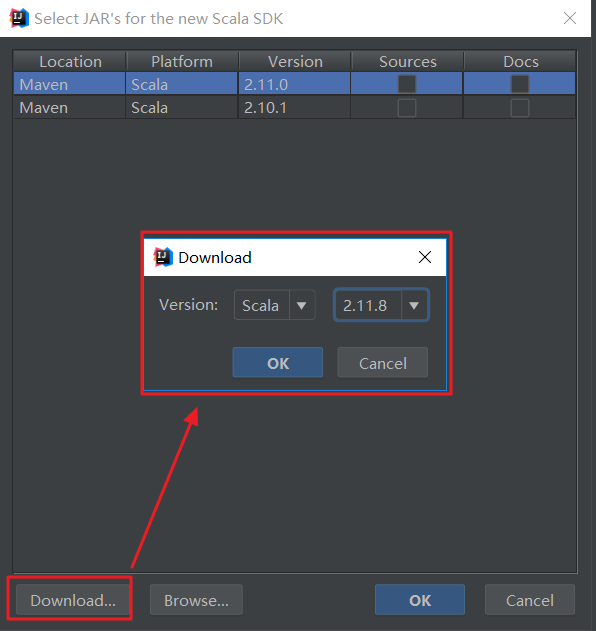Select the version cell "2.10.1"
Screen dimensions: 596x631
(295, 108)
